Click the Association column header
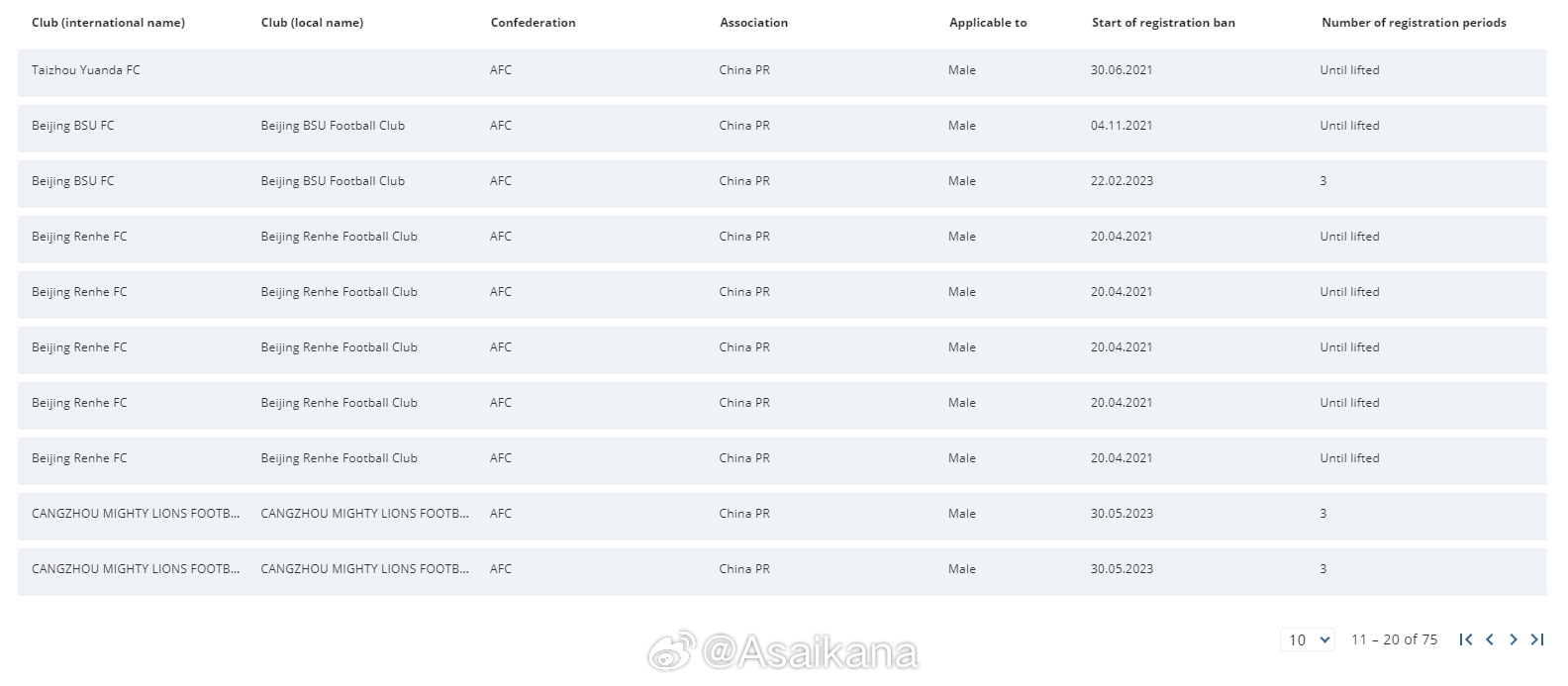Viewport: 1568px width, 686px height. [753, 23]
